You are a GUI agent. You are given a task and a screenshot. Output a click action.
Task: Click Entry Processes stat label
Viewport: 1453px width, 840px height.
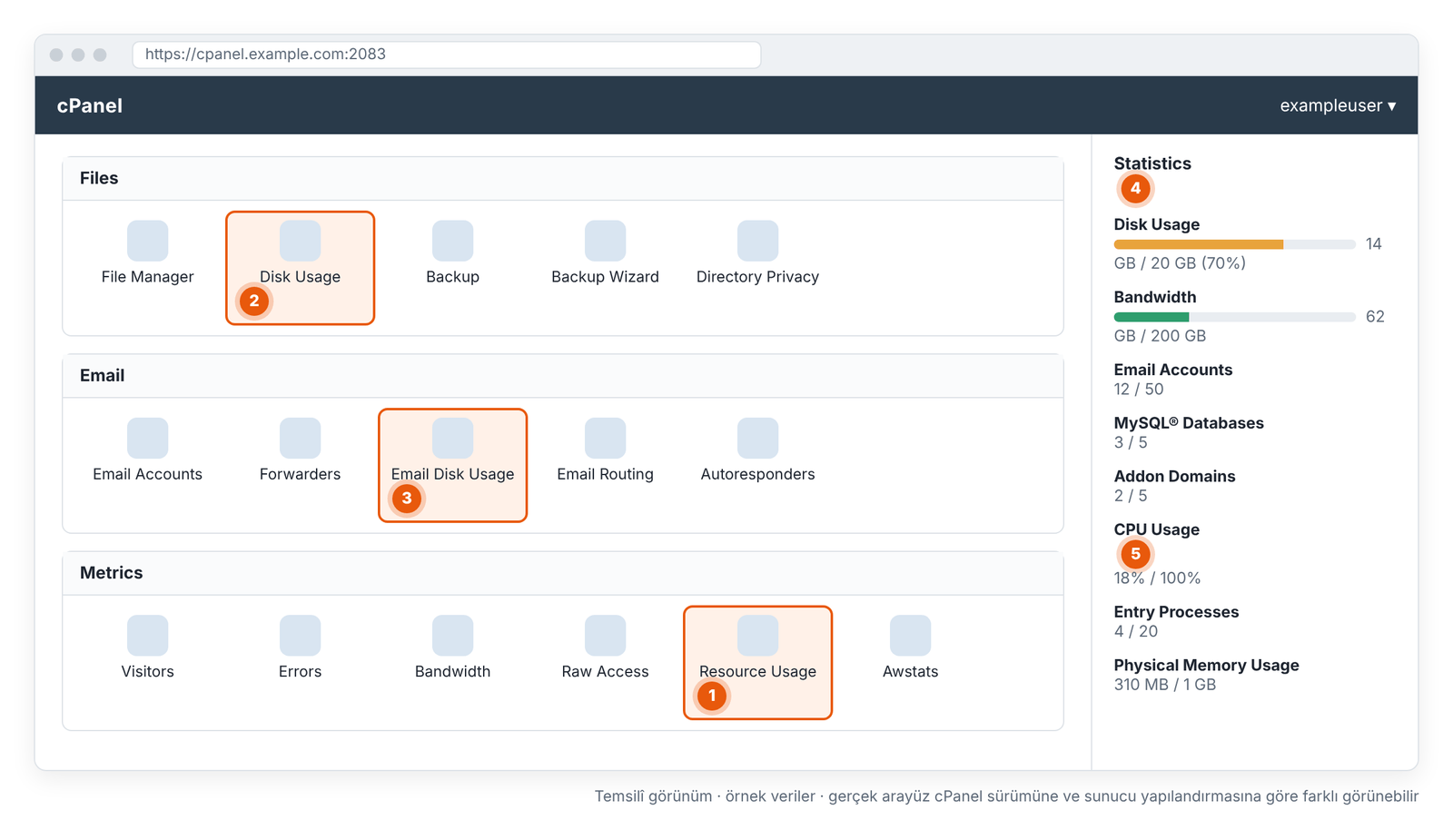pos(1176,612)
